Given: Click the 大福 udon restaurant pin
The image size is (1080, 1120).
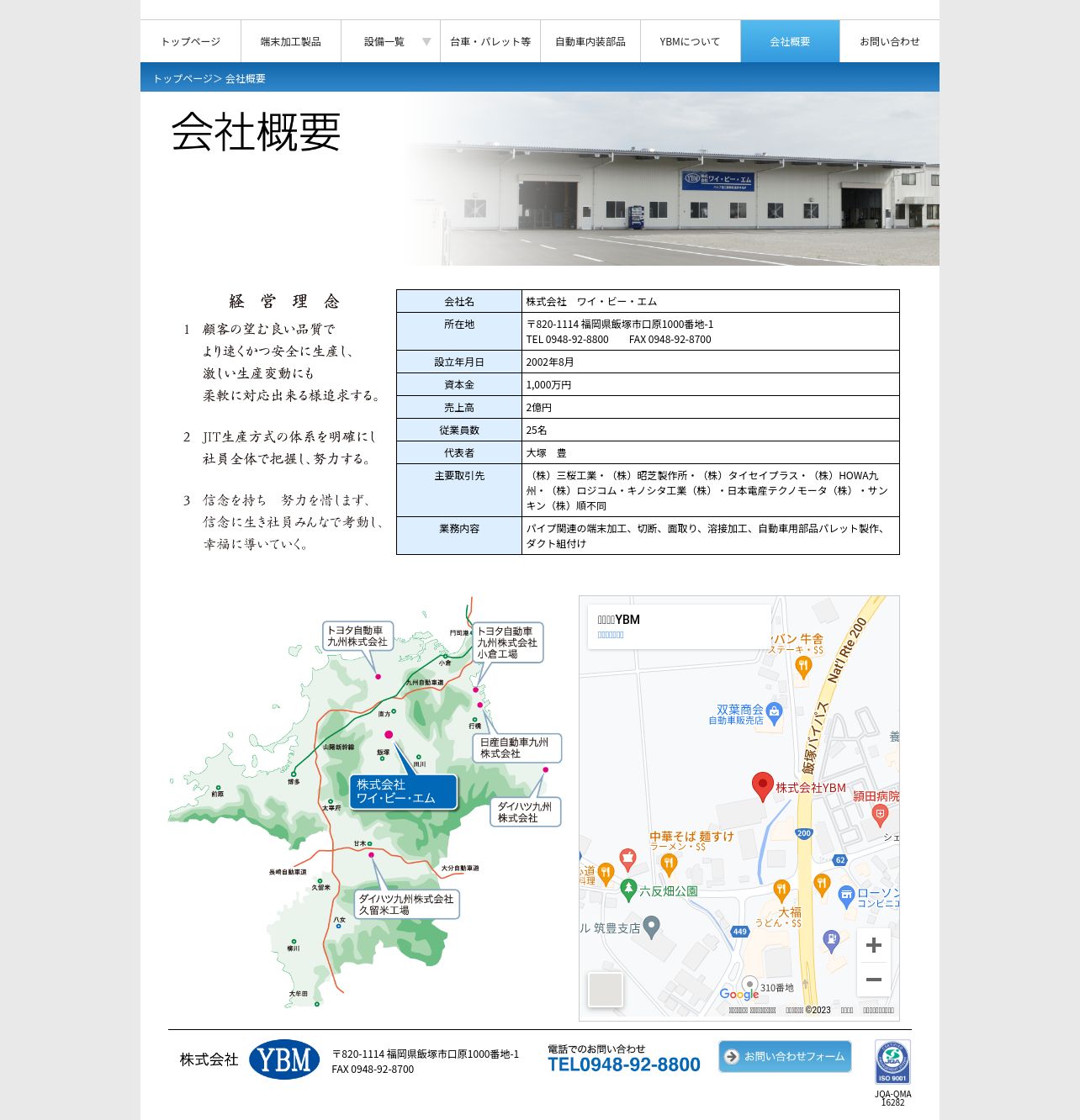Looking at the screenshot, I should pyautogui.click(x=781, y=890).
